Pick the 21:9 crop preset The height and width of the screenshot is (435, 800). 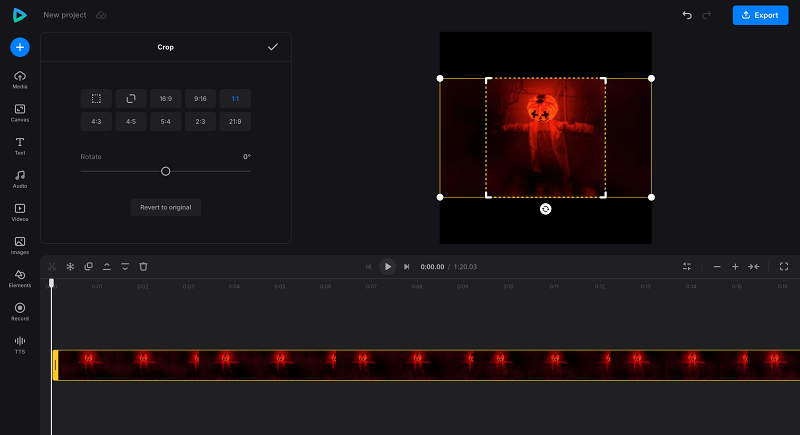[x=235, y=122]
